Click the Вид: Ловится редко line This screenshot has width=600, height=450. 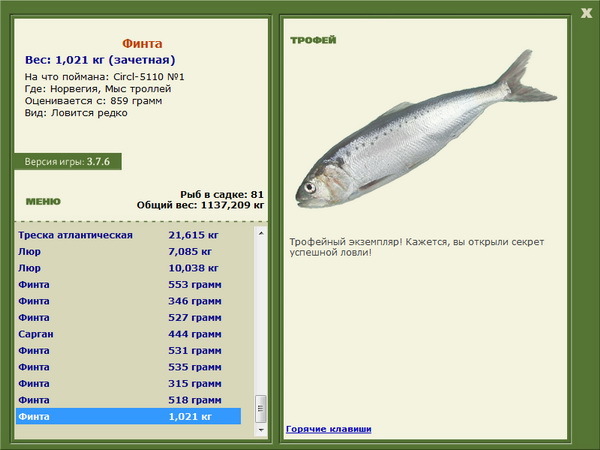tap(76, 113)
